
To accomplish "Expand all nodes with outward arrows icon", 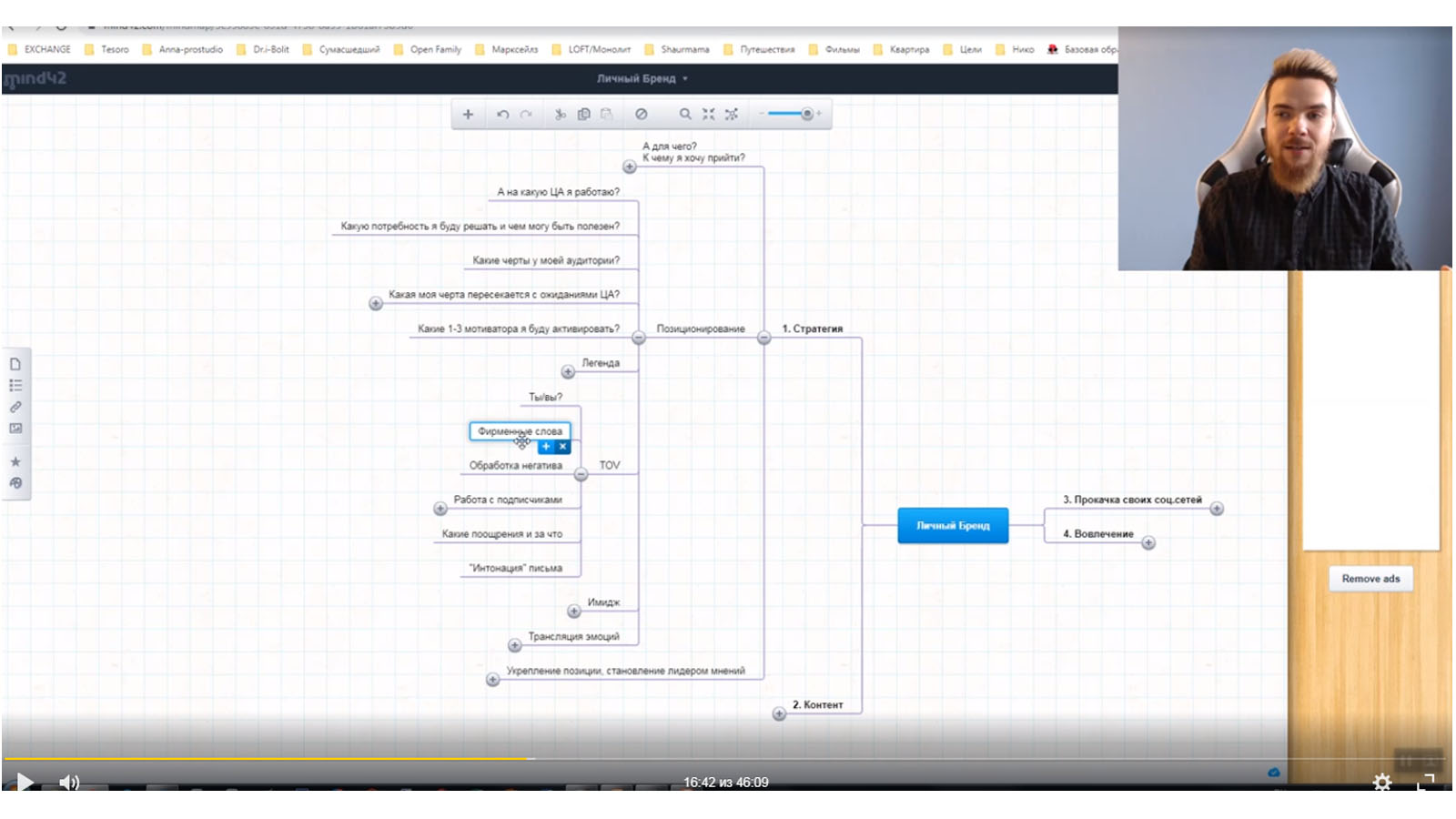I will coord(732,115).
